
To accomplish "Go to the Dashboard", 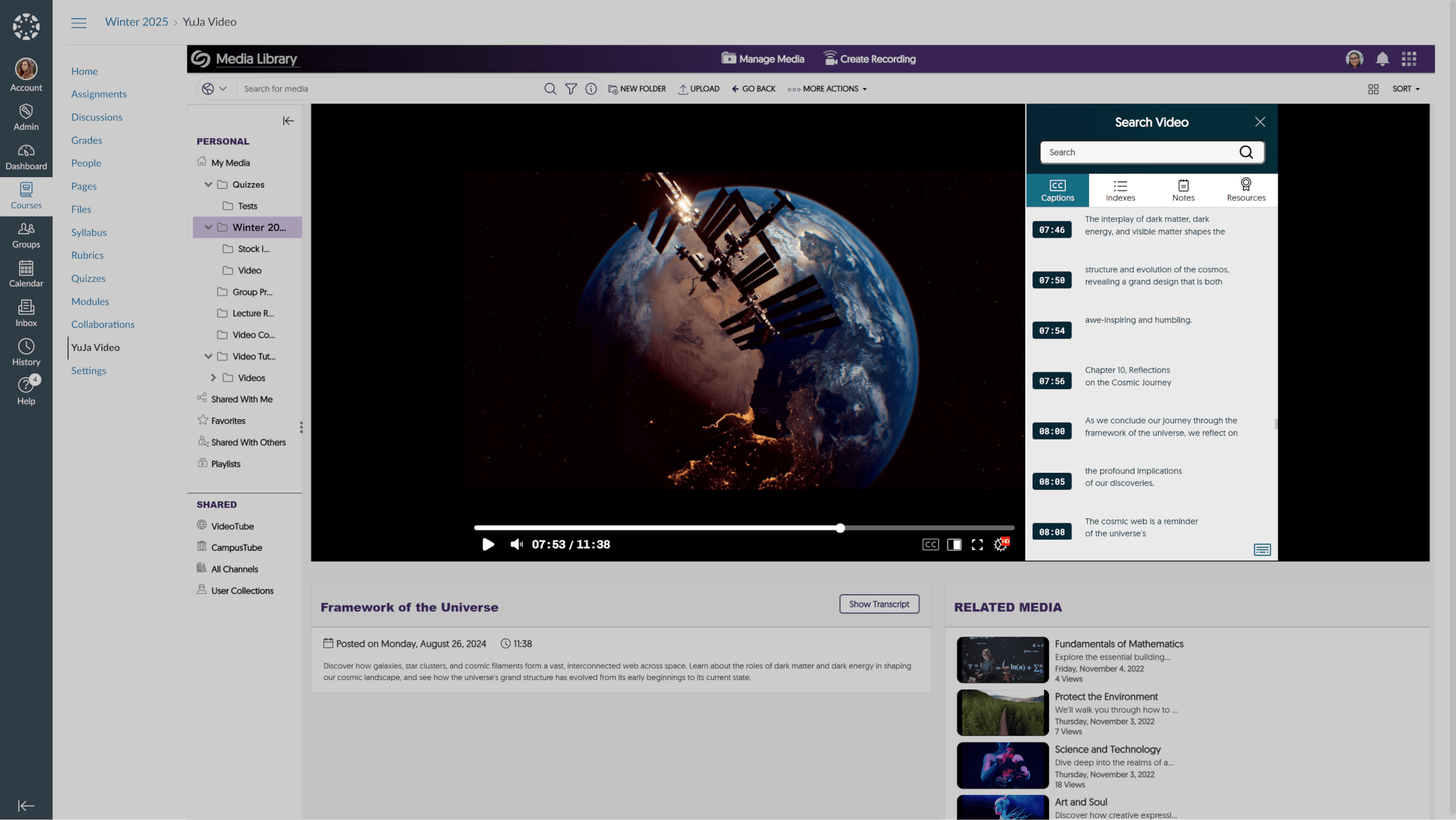I will (x=26, y=157).
